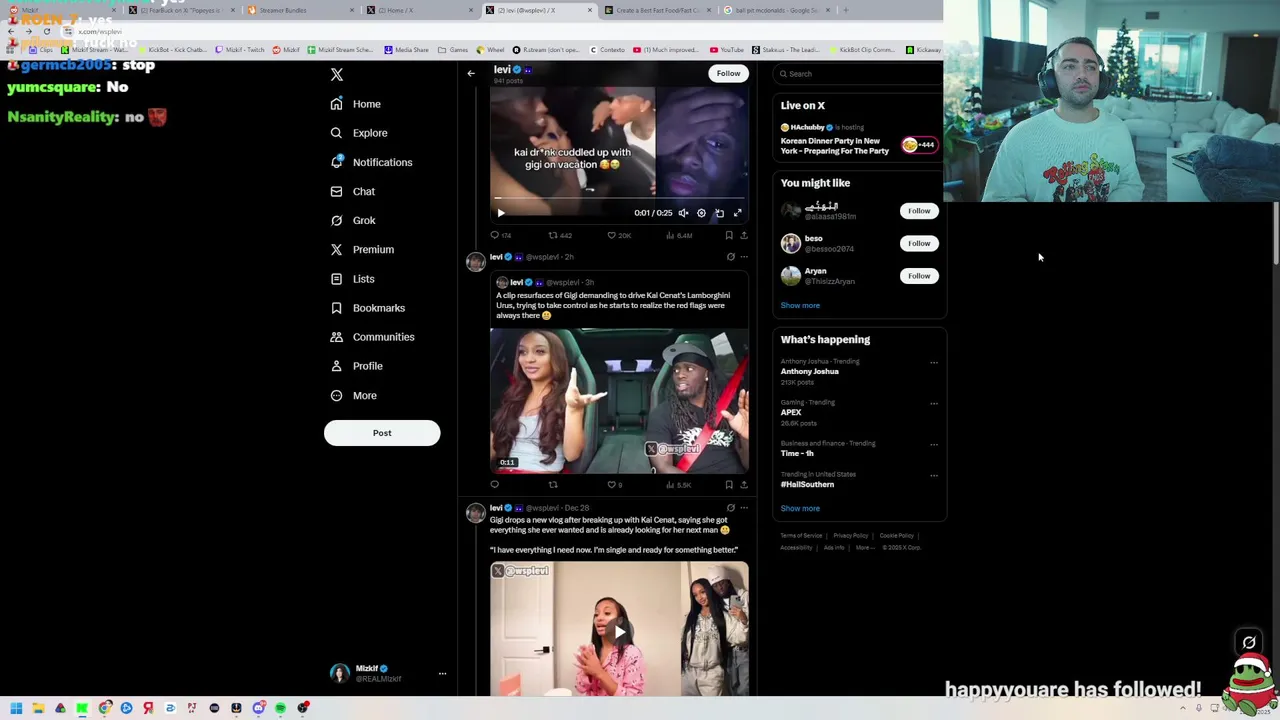The height and width of the screenshot is (720, 1280).
Task: Play the Gigi vlog video
Action: click(x=619, y=631)
